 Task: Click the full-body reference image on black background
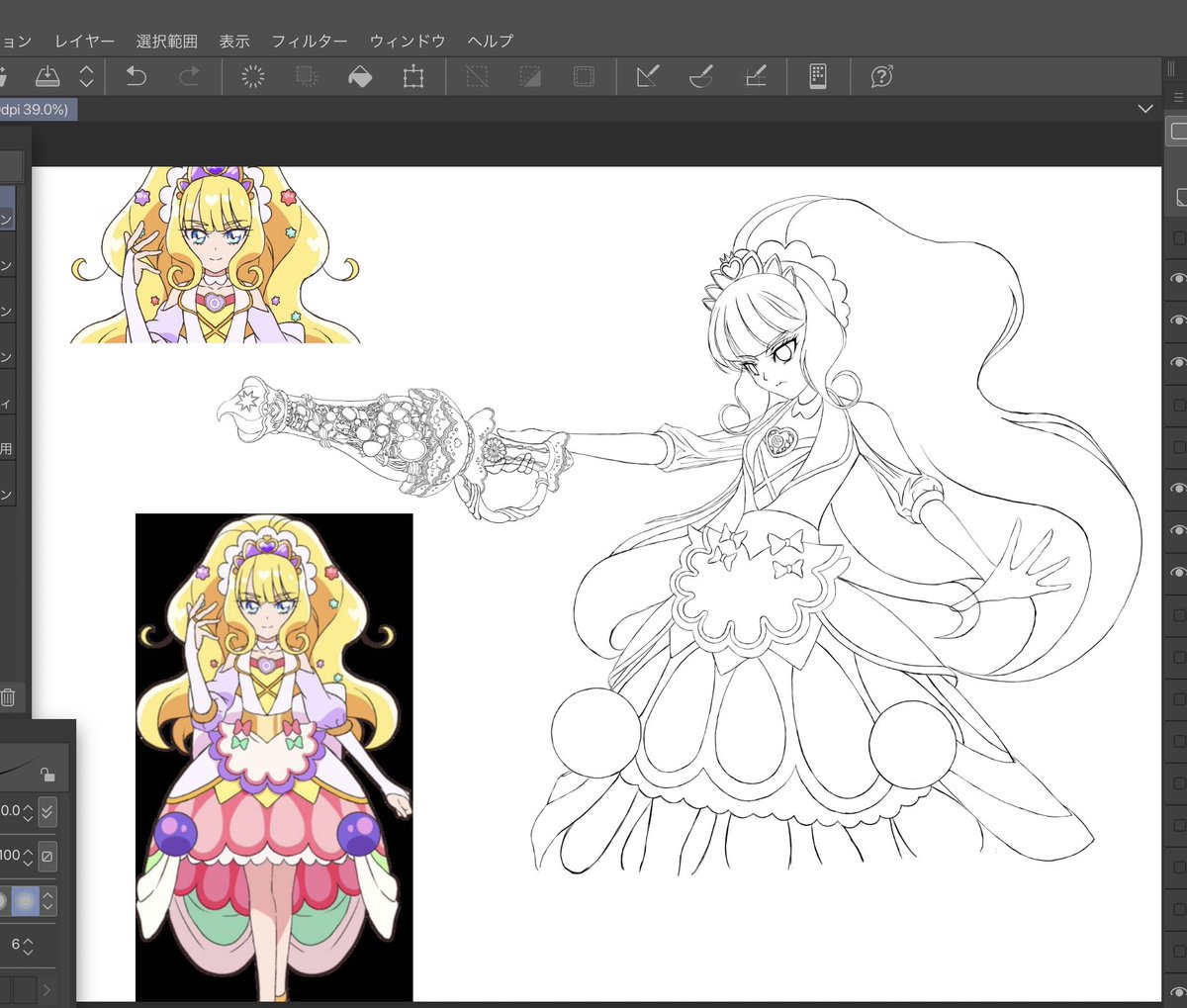pos(274,757)
